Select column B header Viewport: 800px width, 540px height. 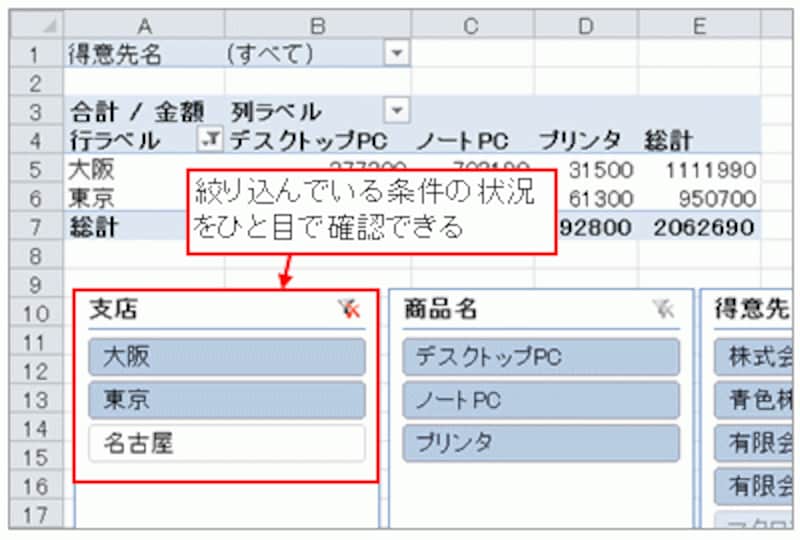pos(317,25)
